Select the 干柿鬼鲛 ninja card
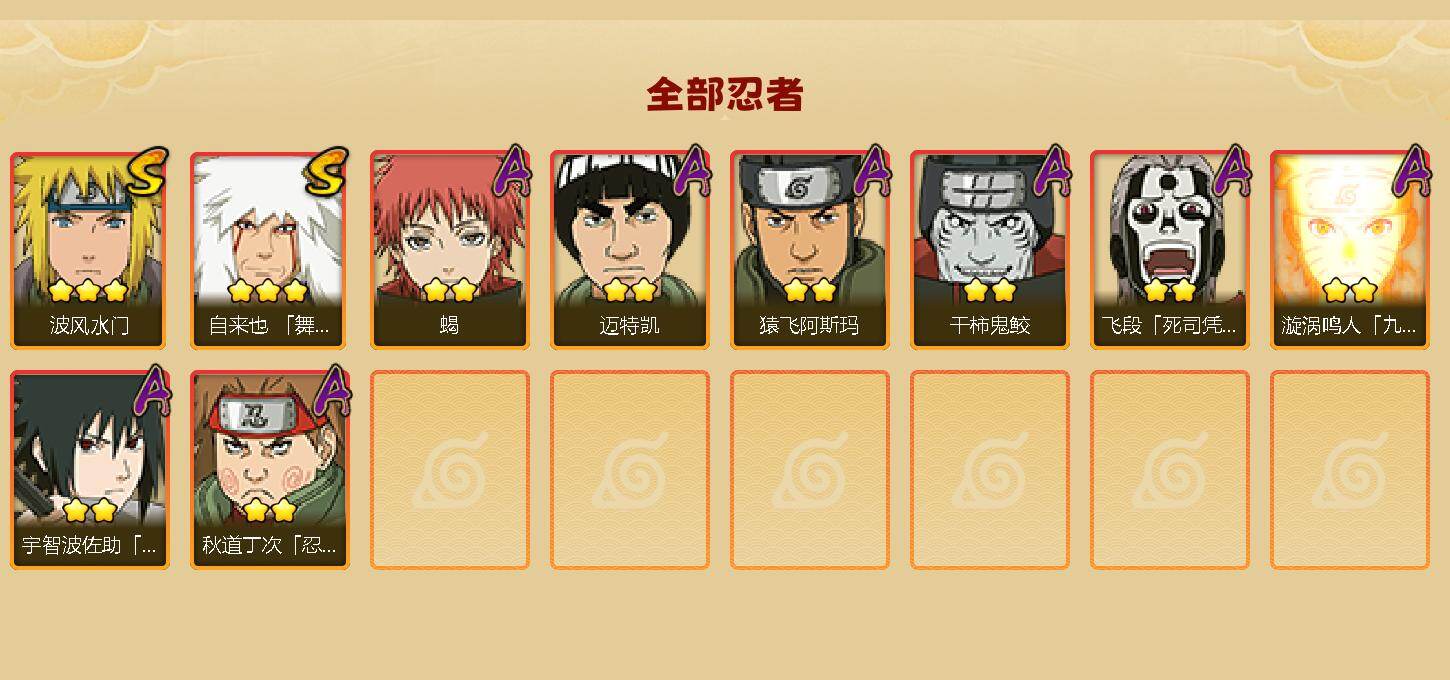The height and width of the screenshot is (680, 1450). (989, 250)
